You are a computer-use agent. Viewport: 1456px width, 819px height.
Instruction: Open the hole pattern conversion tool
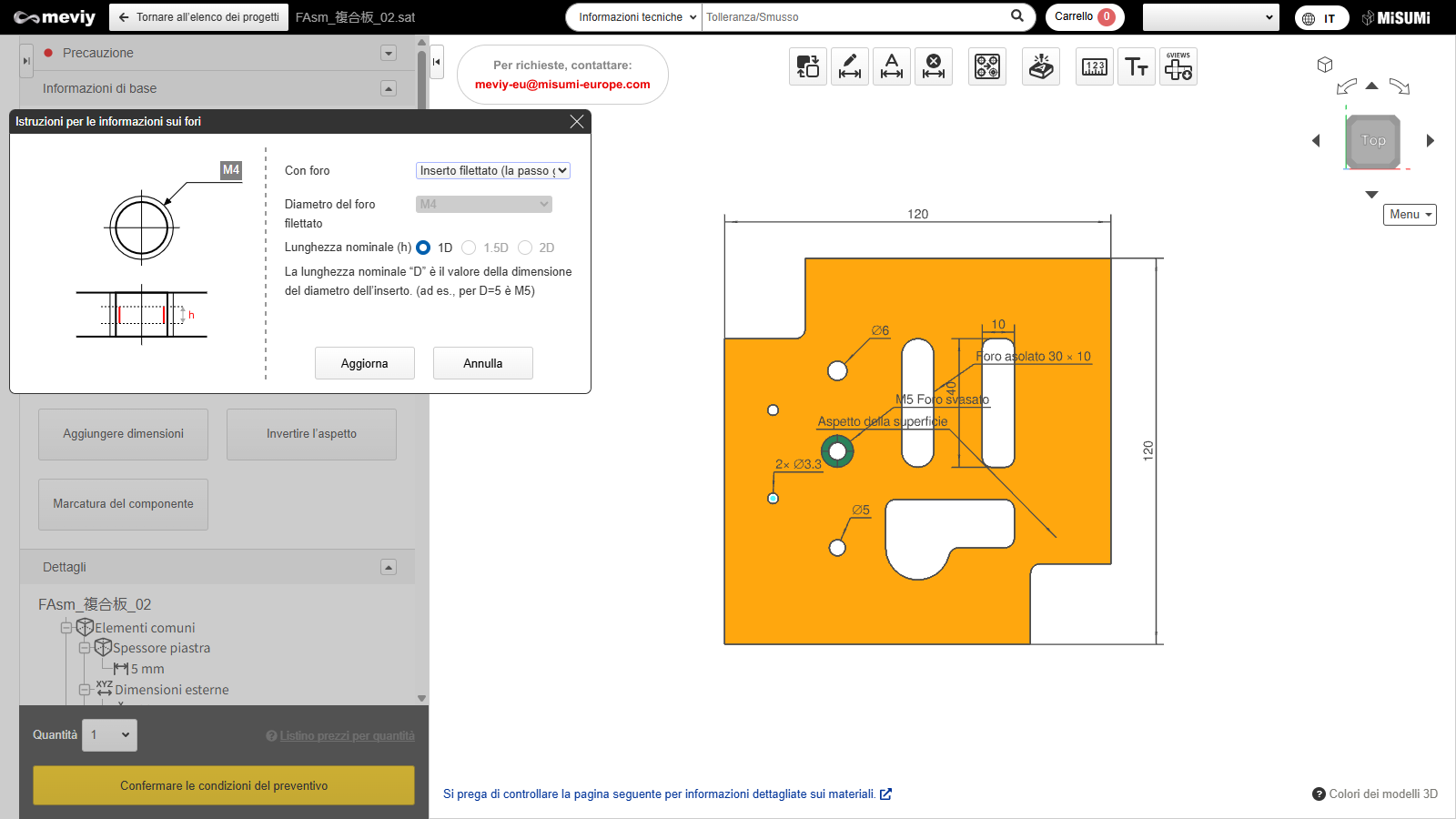point(987,66)
